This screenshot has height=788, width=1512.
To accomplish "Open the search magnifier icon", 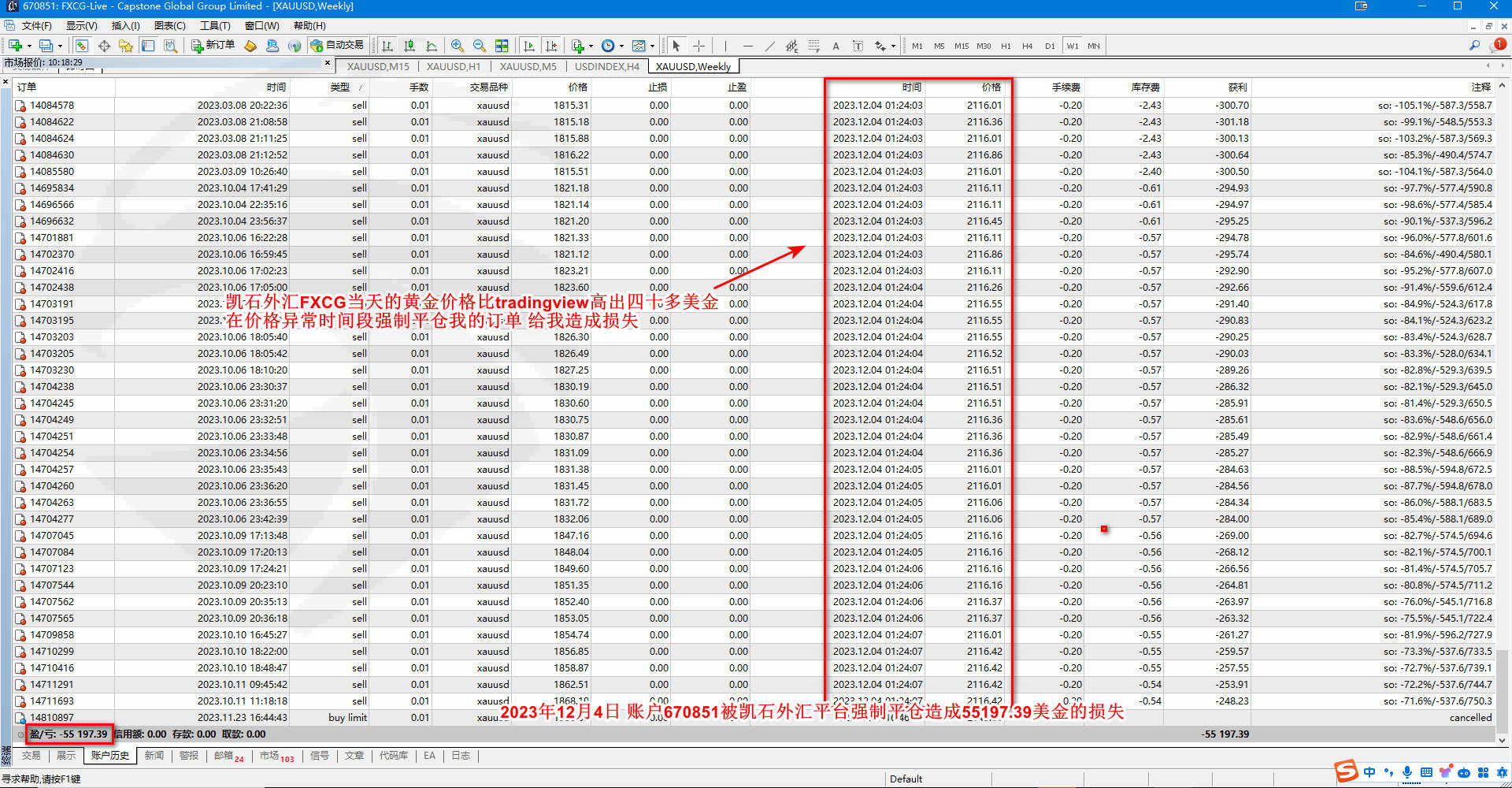I will coord(1474,46).
